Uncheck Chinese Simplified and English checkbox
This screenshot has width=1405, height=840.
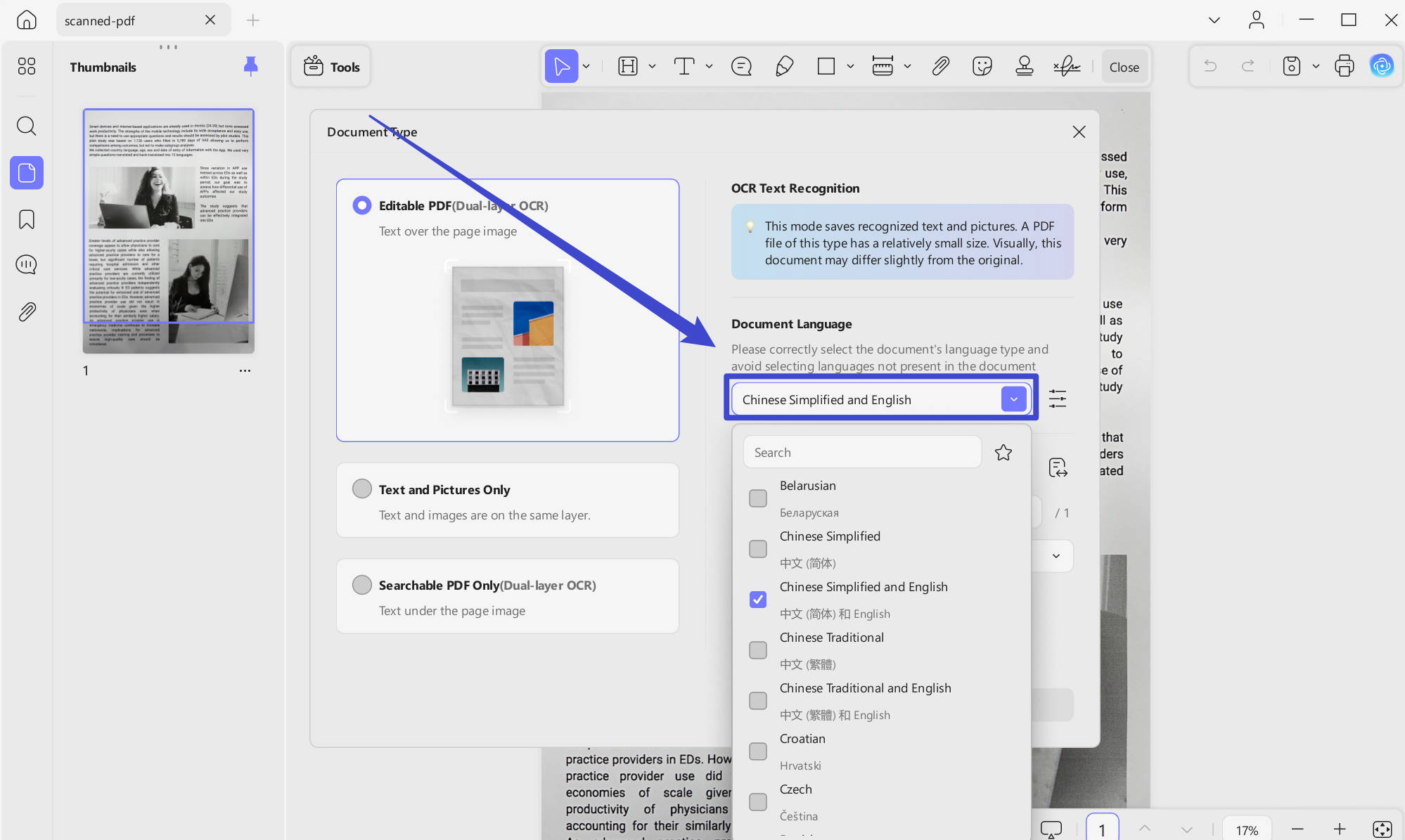pyautogui.click(x=758, y=600)
